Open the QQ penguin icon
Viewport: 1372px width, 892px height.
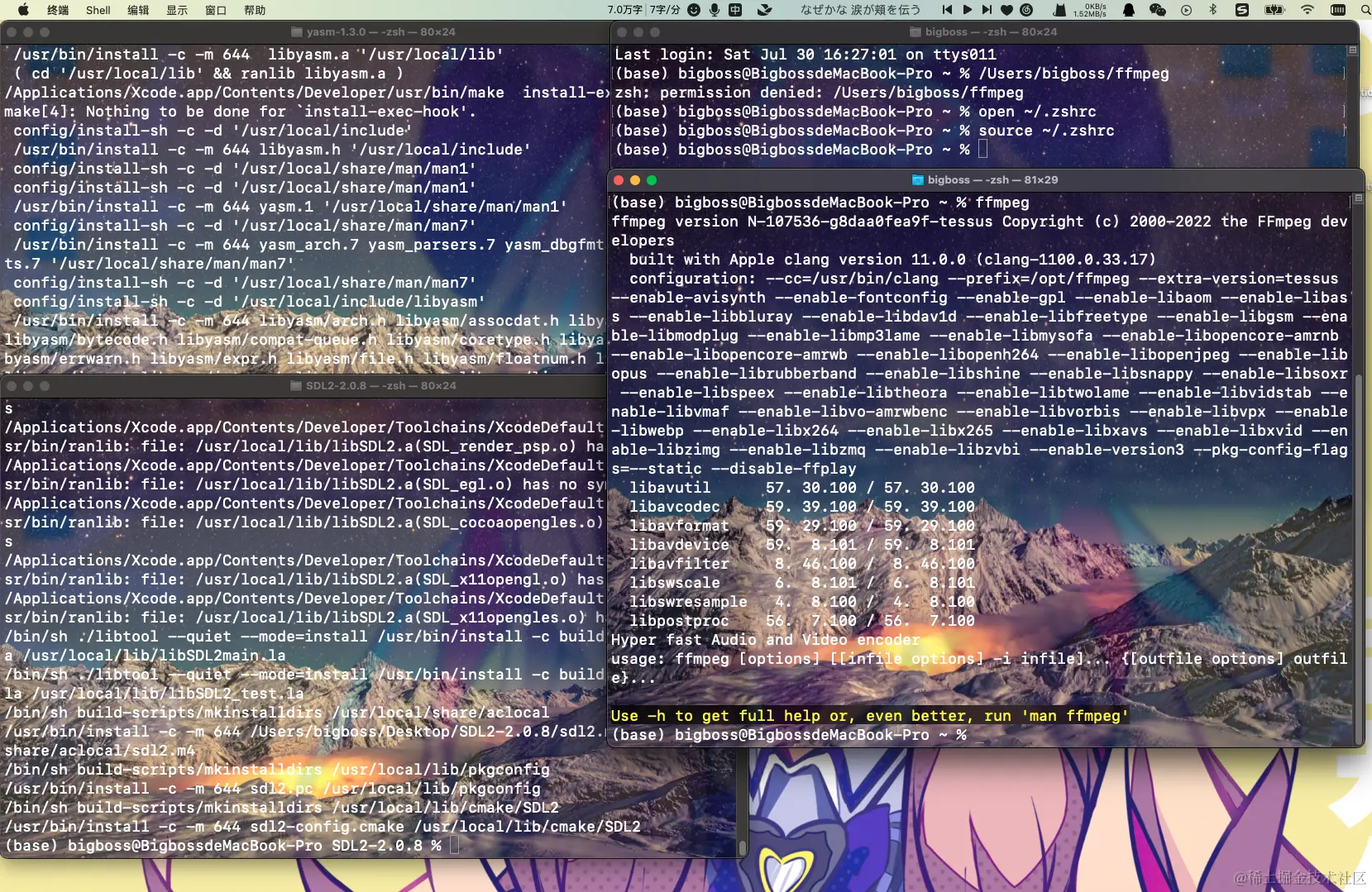1129,10
